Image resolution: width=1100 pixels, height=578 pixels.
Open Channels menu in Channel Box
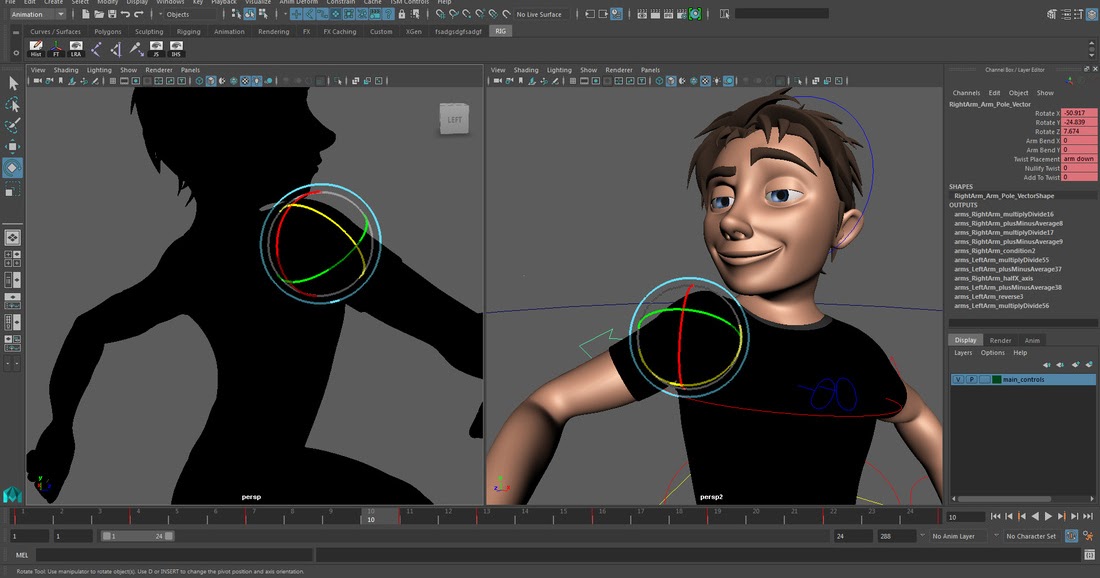966,93
